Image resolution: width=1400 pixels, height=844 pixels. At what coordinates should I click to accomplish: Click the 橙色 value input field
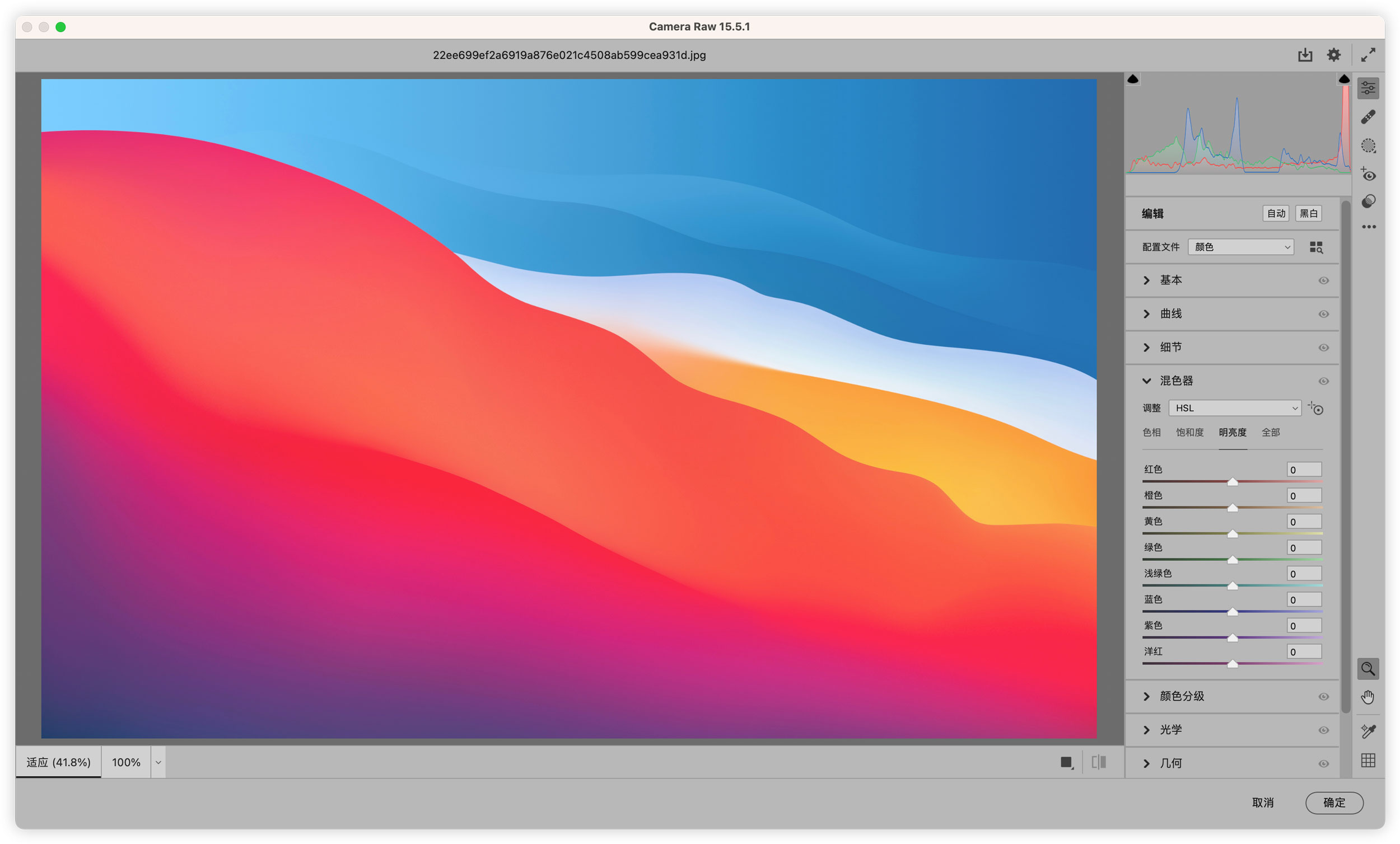[1304, 495]
